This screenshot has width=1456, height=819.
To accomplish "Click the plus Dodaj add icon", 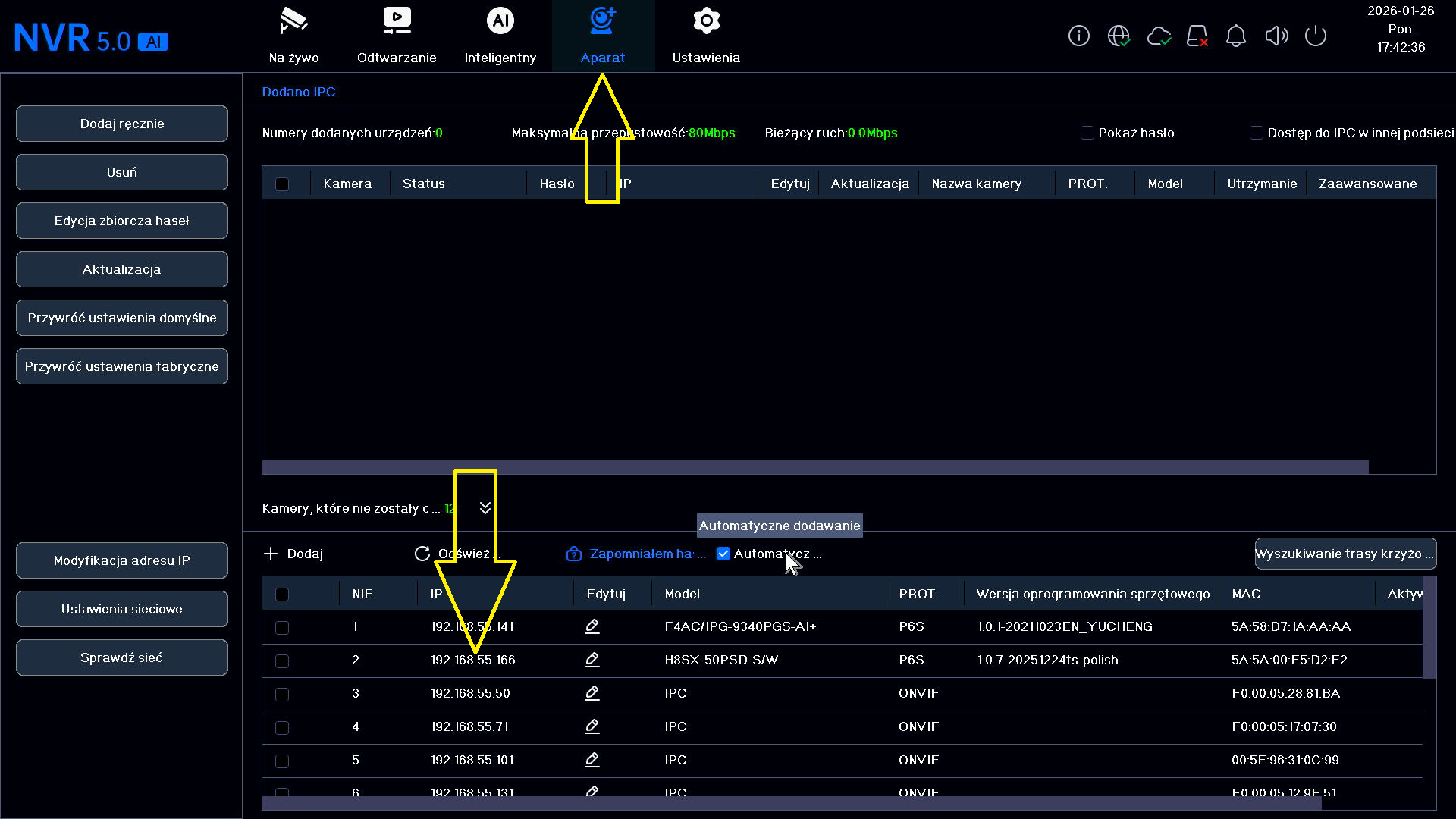I will coord(271,554).
